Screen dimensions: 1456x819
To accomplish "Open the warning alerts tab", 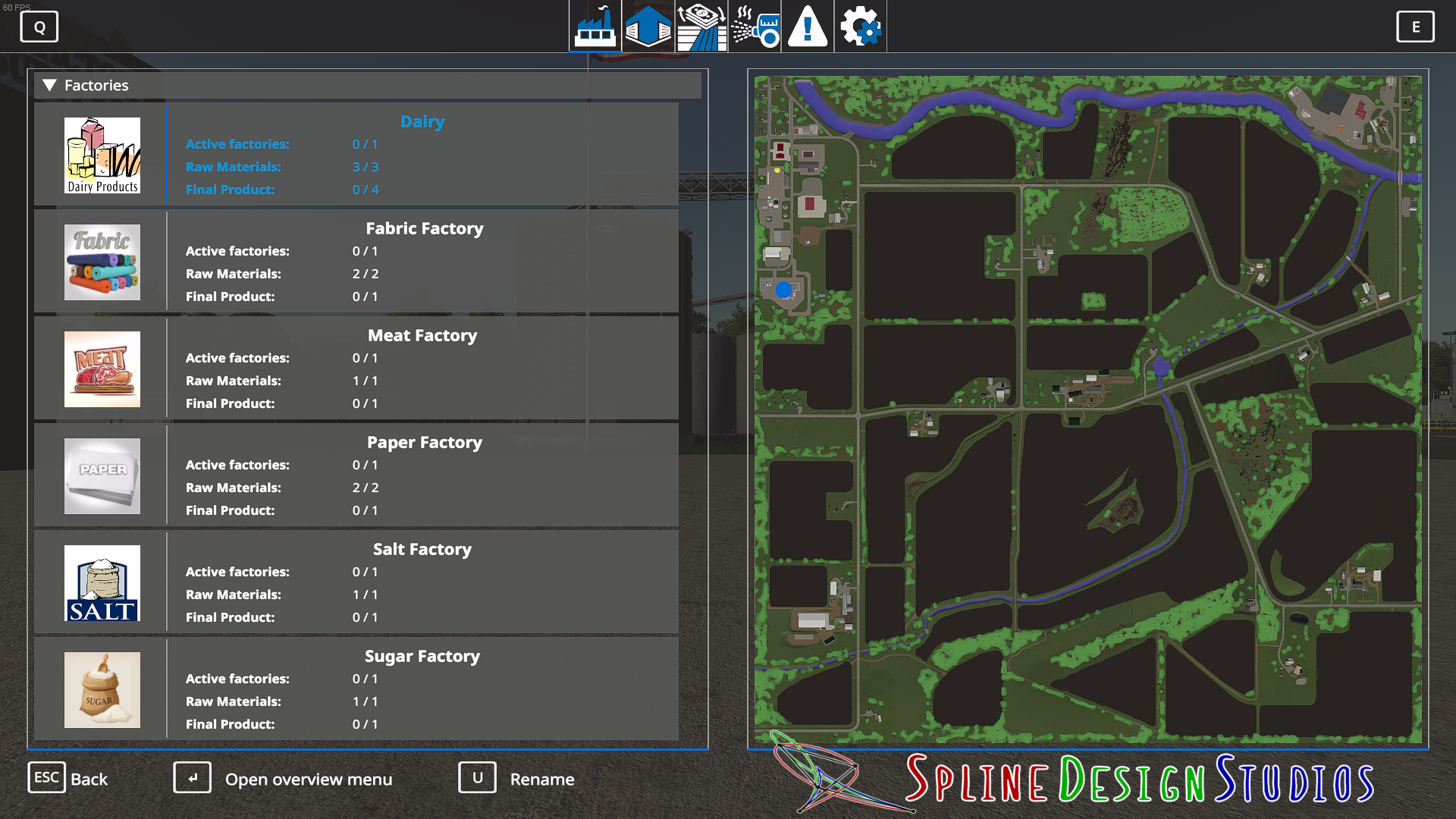I will 808,27.
